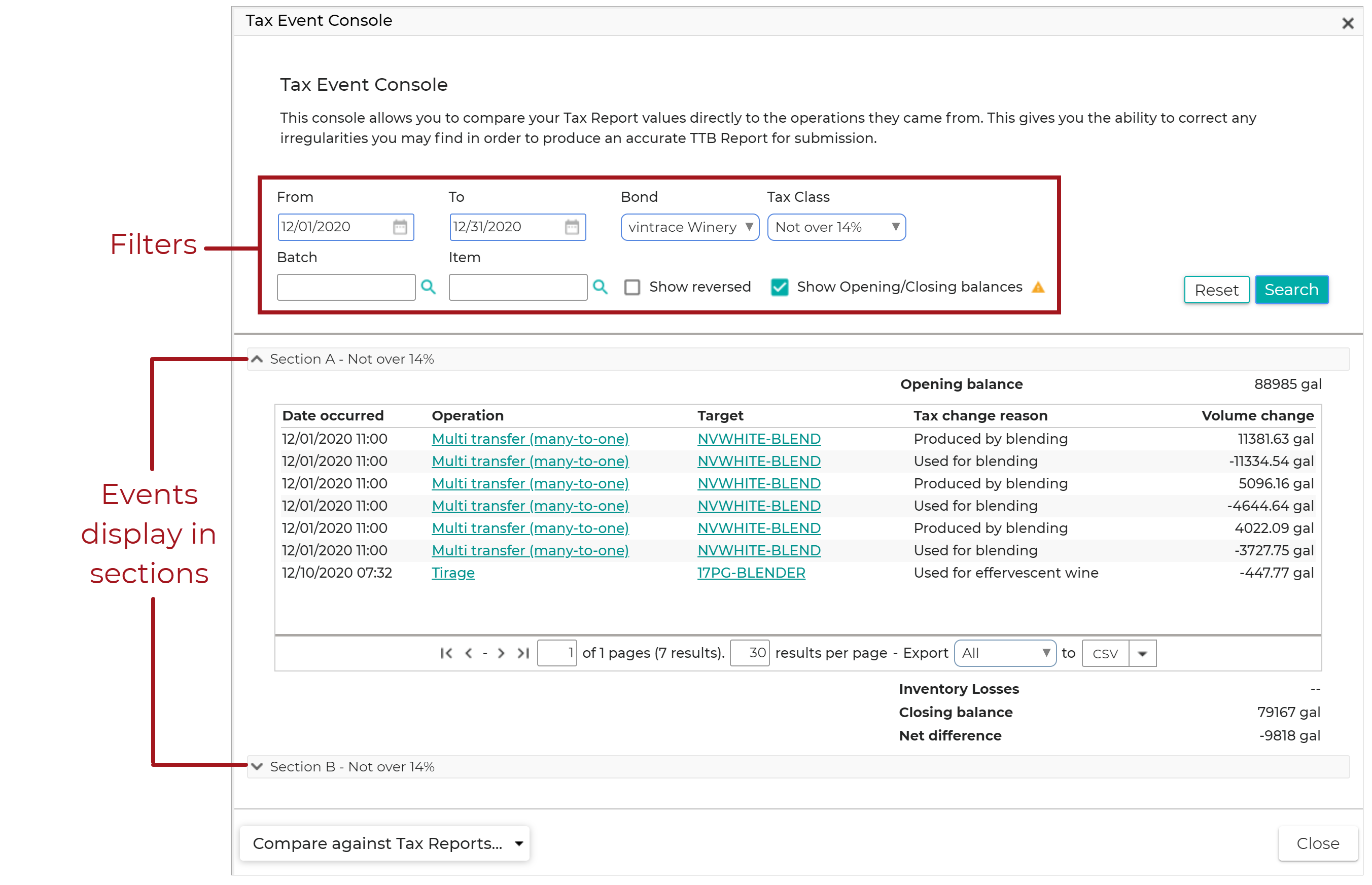The width and height of the screenshot is (1372, 885).
Task: Go to the first page of results
Action: (x=446, y=653)
